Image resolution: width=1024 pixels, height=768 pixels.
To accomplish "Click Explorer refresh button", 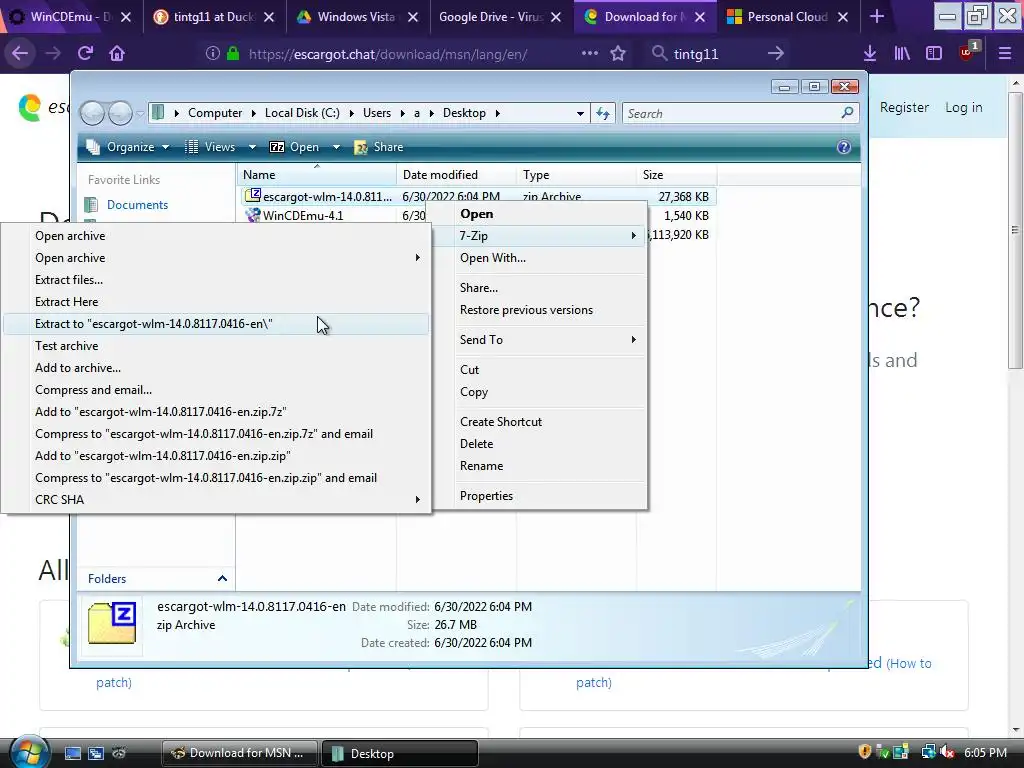I will pyautogui.click(x=603, y=114).
